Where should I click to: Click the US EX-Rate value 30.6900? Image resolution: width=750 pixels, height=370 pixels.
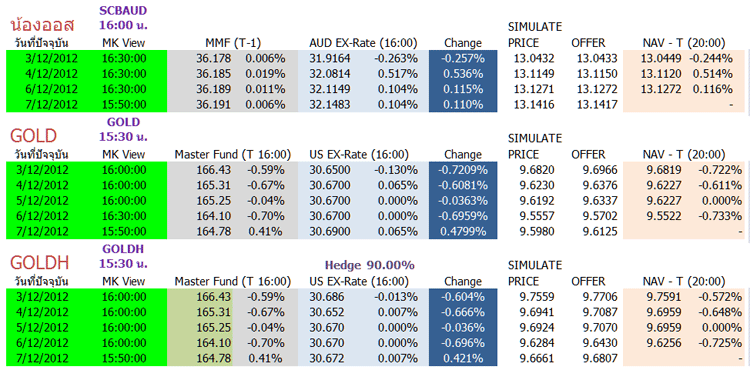tap(330, 231)
